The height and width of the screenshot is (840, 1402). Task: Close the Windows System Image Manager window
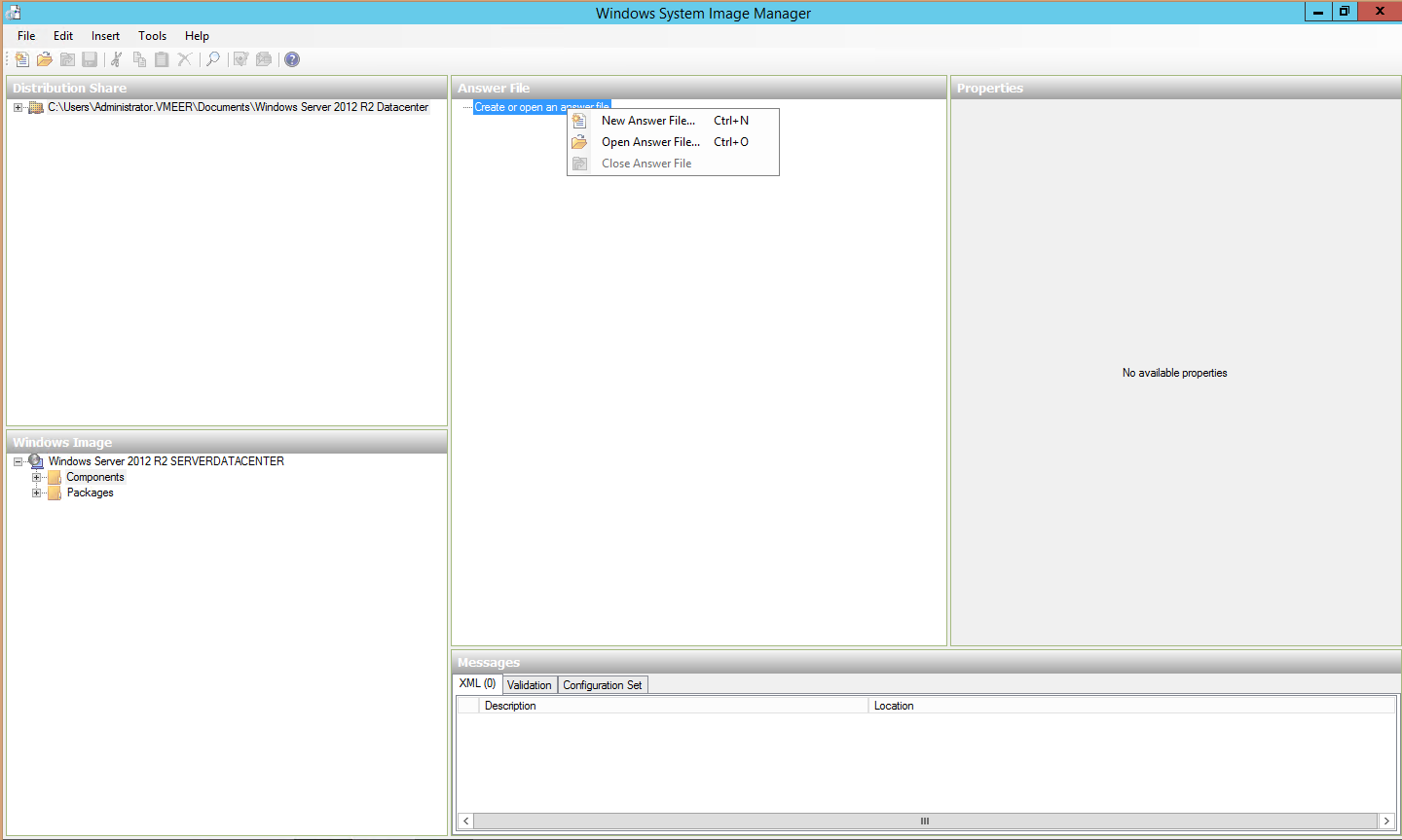pyautogui.click(x=1380, y=12)
